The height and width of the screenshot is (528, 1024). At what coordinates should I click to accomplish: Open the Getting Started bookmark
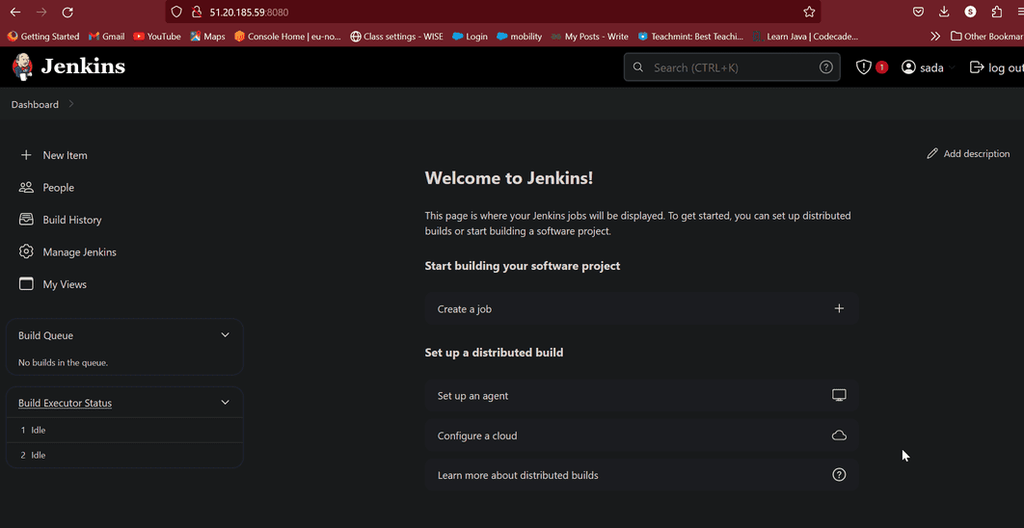[x=43, y=36]
